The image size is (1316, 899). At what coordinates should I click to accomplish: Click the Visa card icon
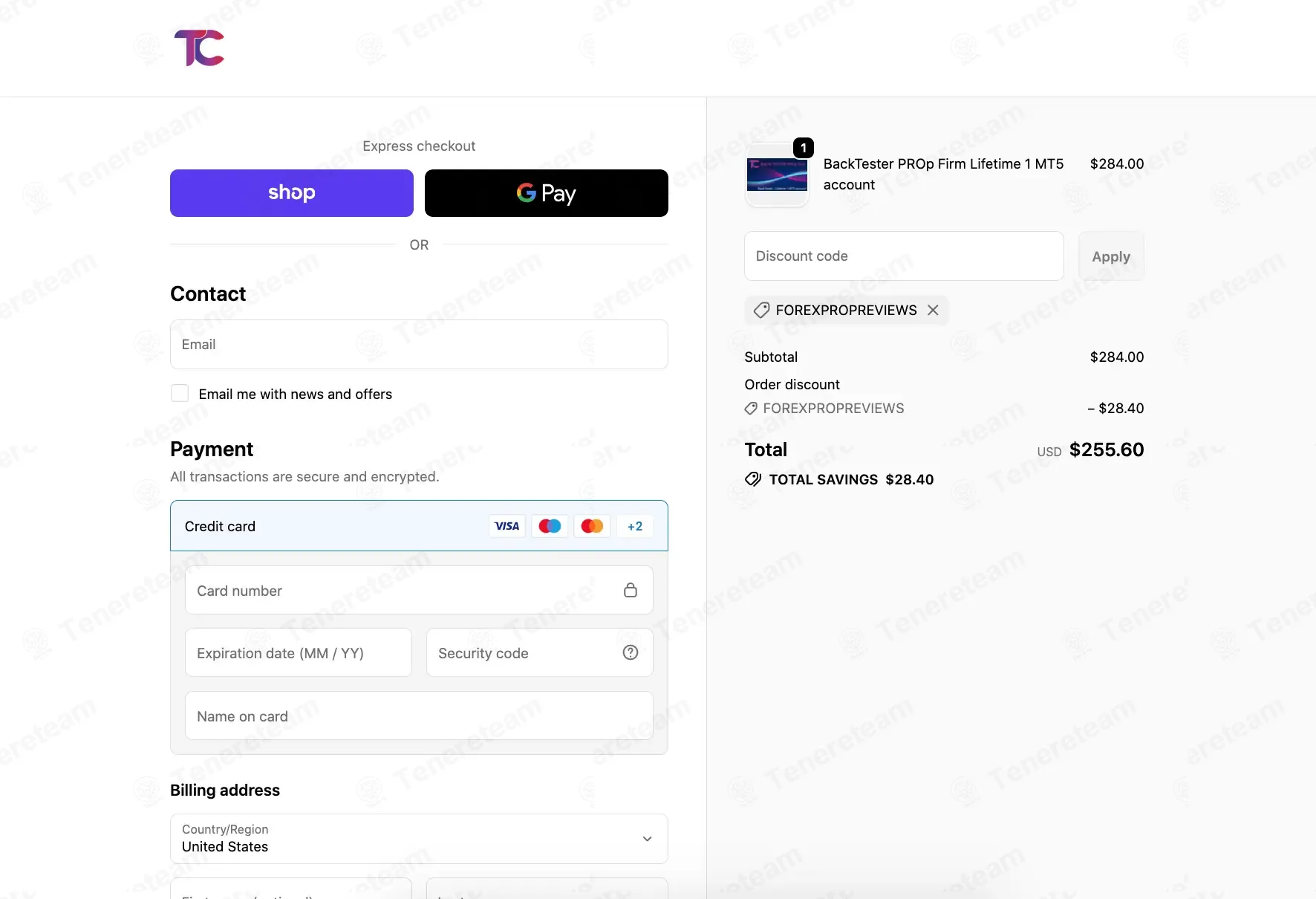coord(507,526)
